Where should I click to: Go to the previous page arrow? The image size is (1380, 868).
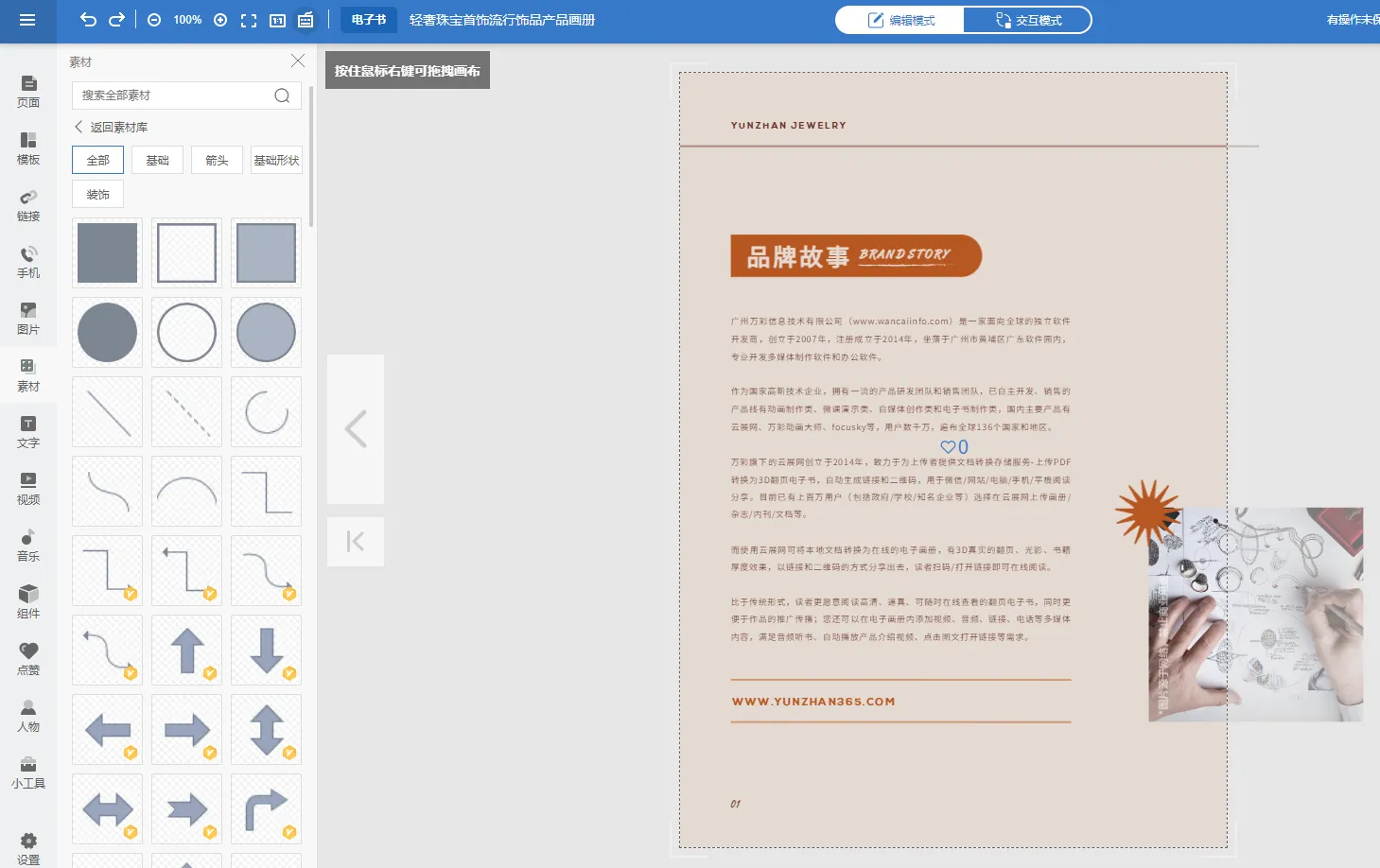(356, 429)
